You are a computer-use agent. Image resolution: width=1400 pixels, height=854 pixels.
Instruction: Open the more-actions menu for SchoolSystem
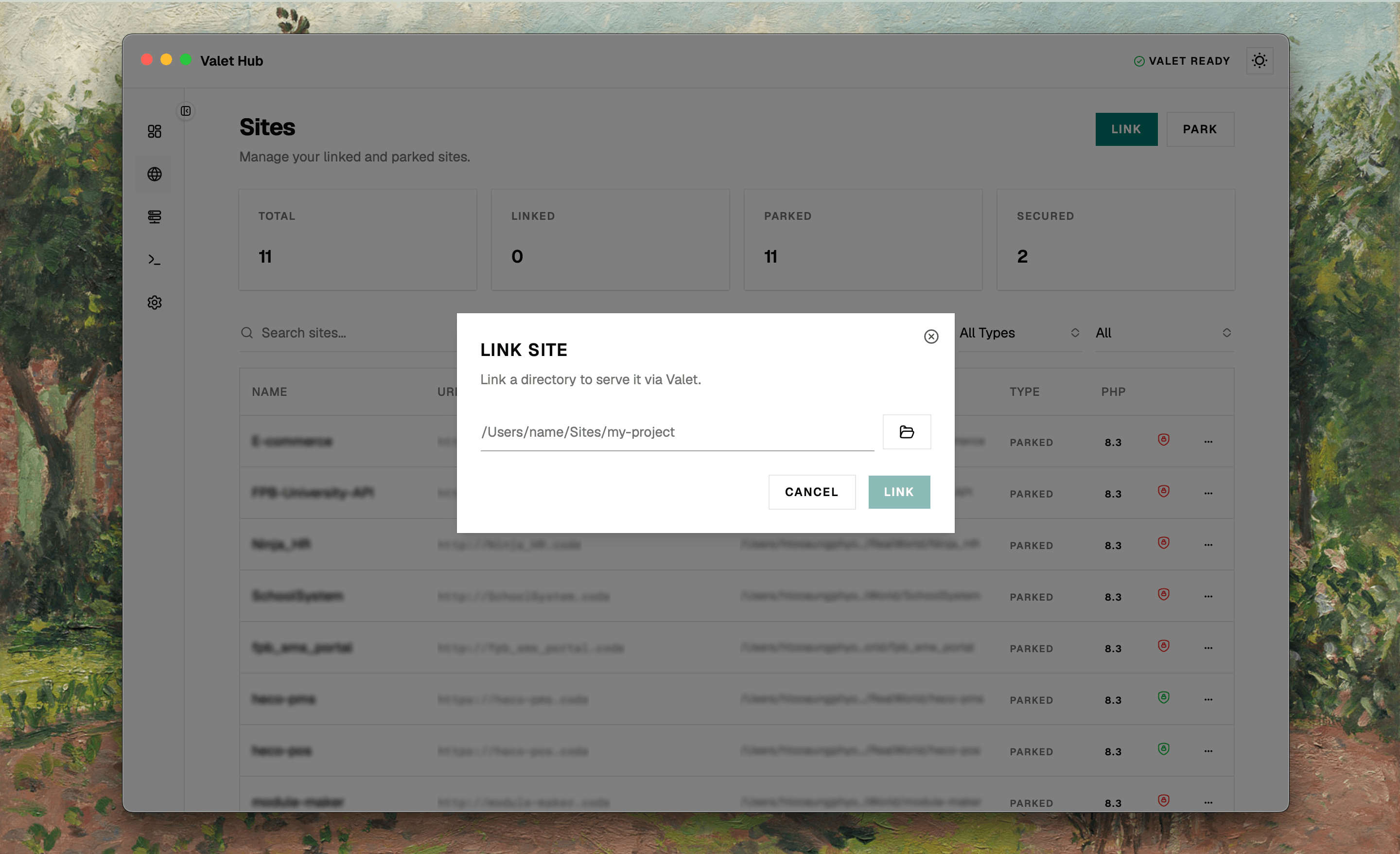1208,596
